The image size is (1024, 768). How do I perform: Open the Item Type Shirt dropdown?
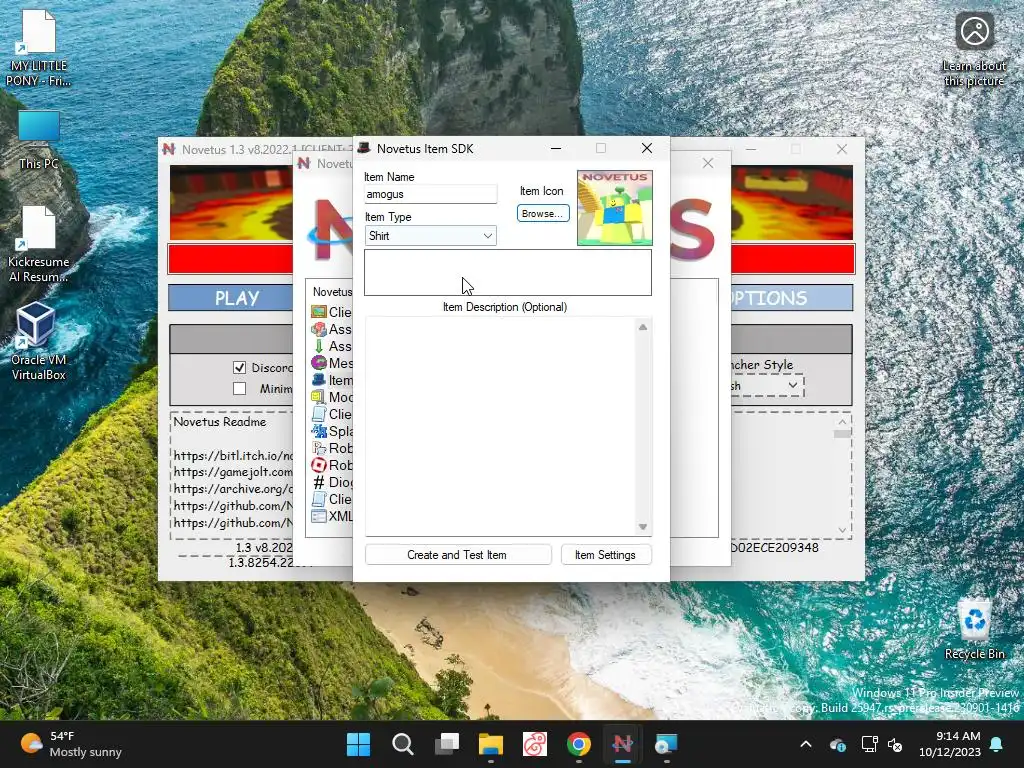(x=430, y=236)
